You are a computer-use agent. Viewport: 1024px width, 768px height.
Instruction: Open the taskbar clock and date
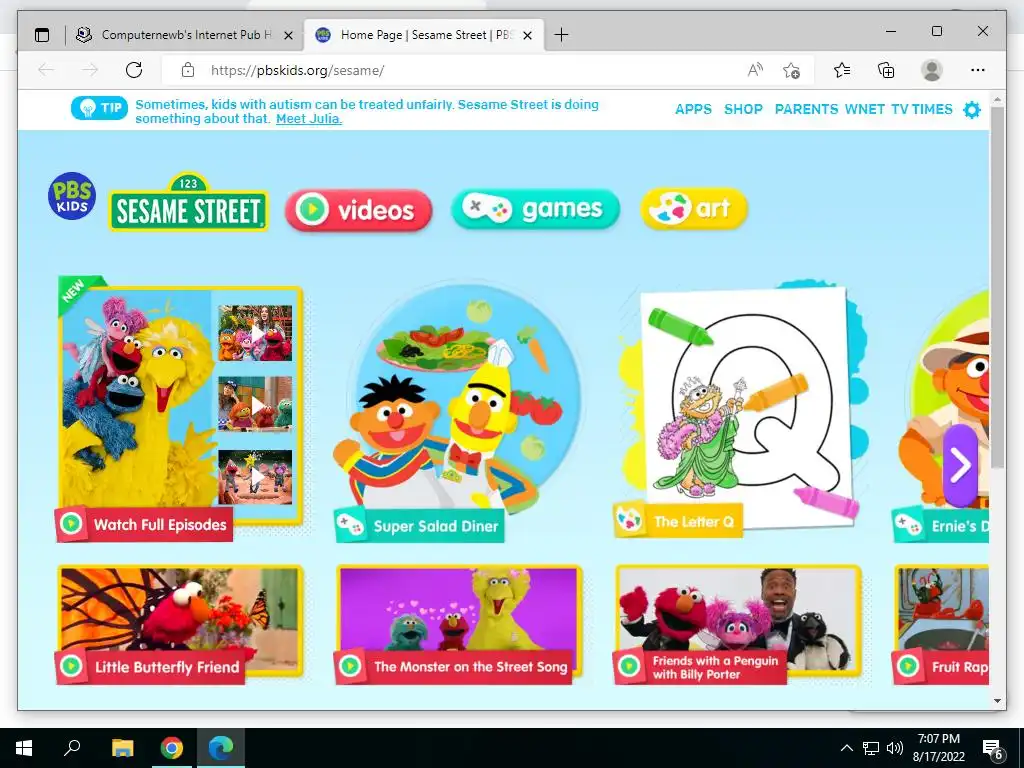click(939, 748)
